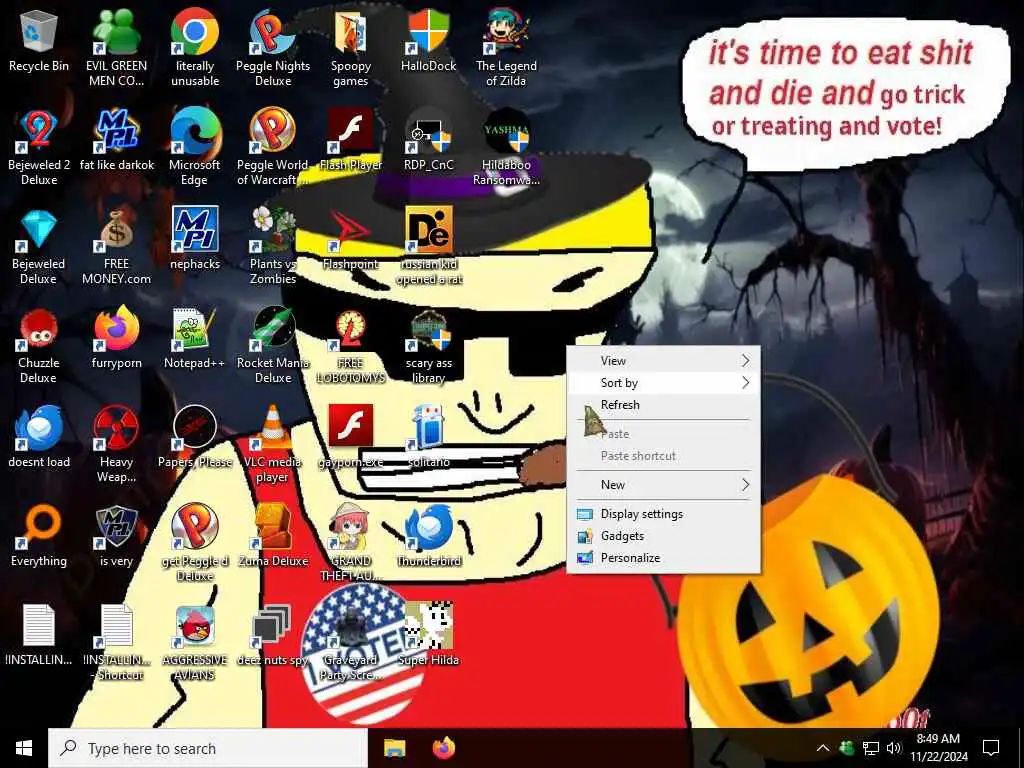Screen dimensions: 1024x768
Task: Select the FREE LOBOTOMYS icon
Action: [351, 345]
